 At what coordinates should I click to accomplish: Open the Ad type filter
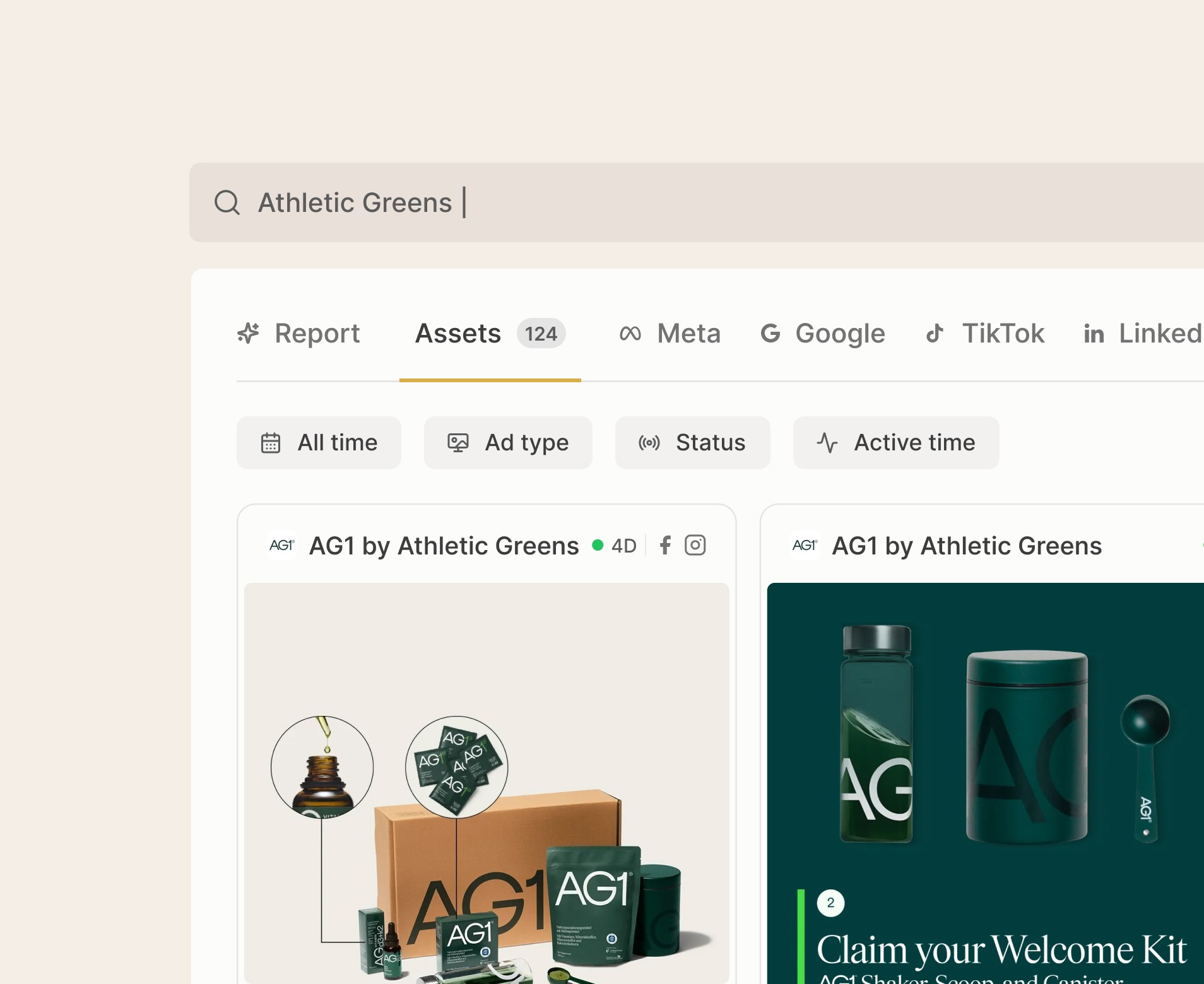508,443
